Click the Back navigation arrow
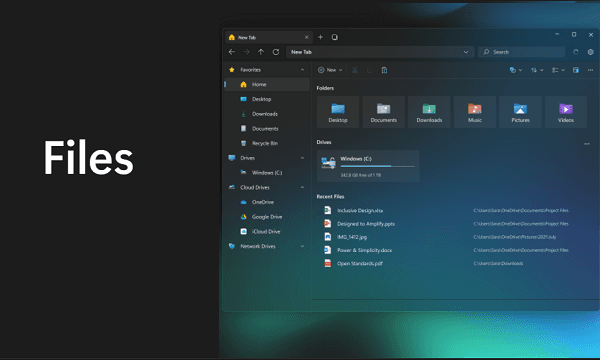Image resolution: width=600 pixels, height=360 pixels. coord(232,52)
